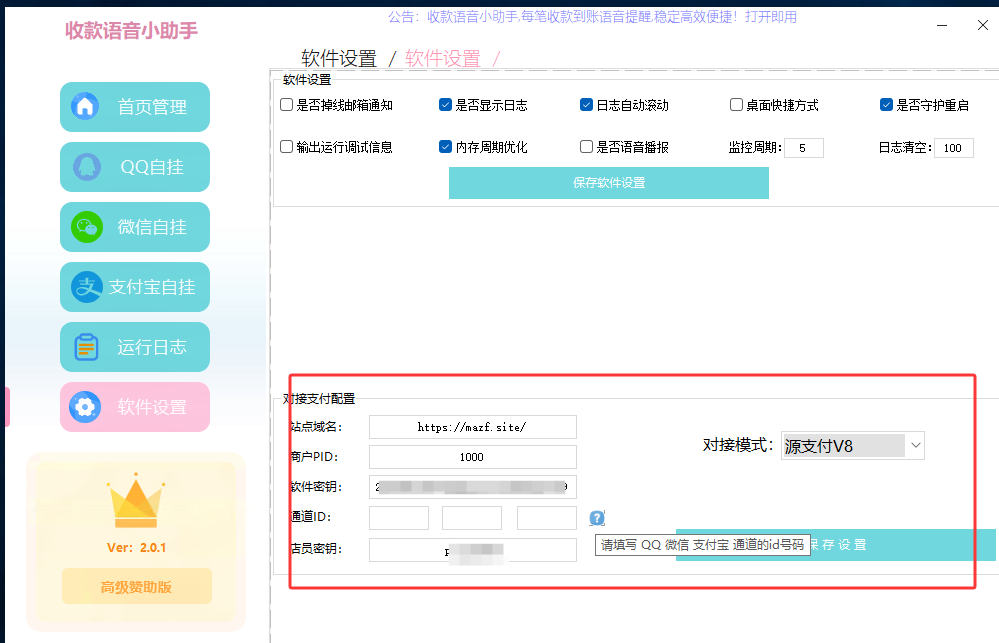This screenshot has width=999, height=643.
Task: Click the pink 软件设置 breadcrumb
Action: click(x=443, y=59)
